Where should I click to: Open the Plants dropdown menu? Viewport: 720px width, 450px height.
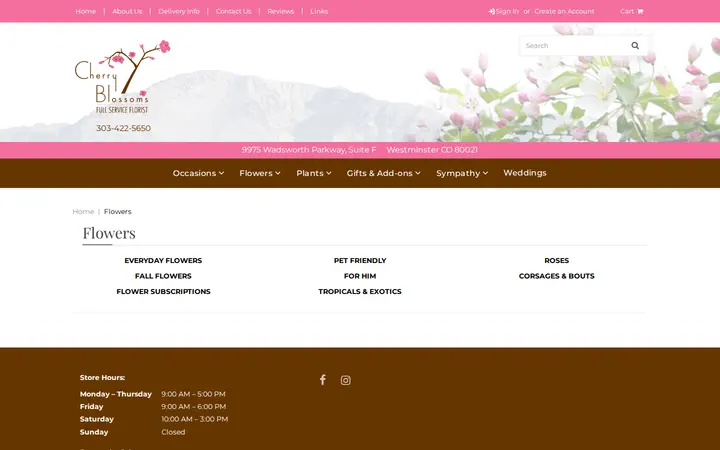point(314,173)
